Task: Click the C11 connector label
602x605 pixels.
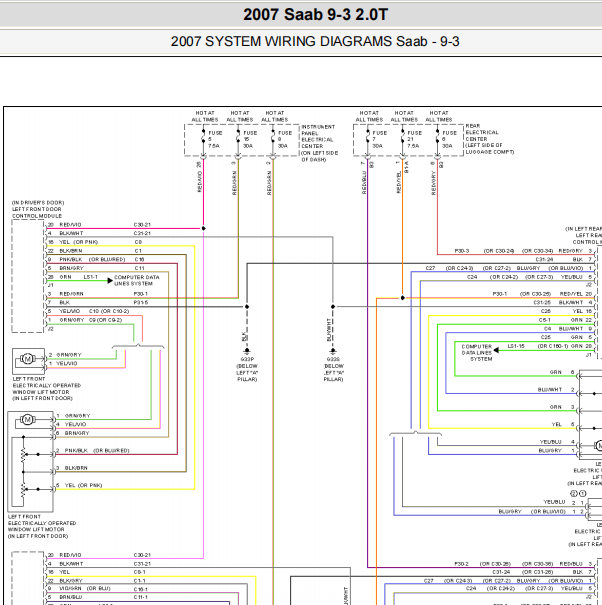Action: (x=139, y=268)
